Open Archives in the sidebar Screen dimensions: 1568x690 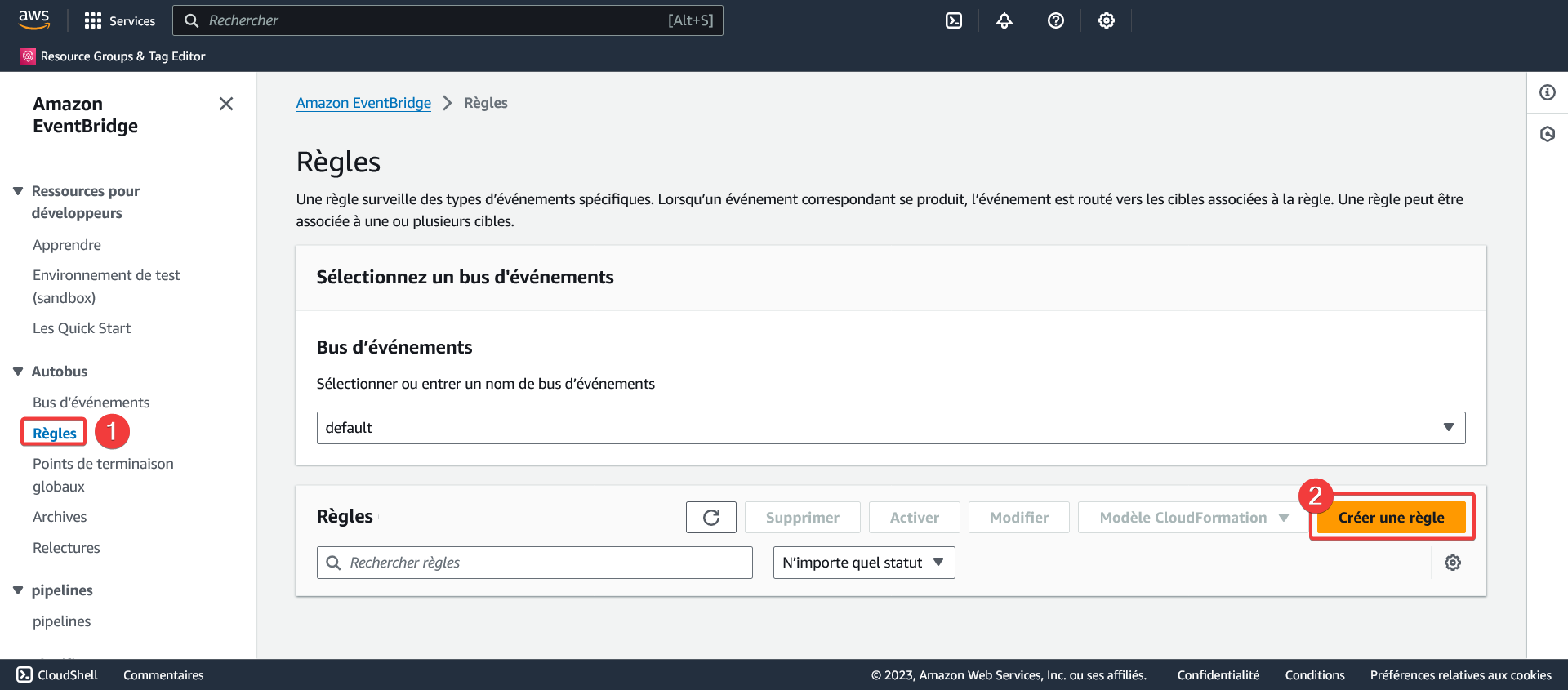pos(60,517)
